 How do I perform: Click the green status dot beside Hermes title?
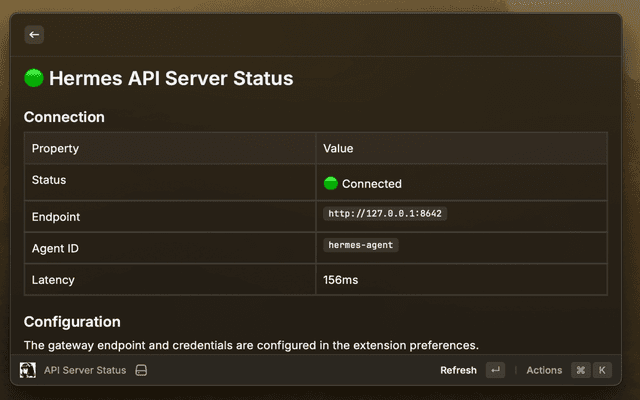click(x=34, y=78)
